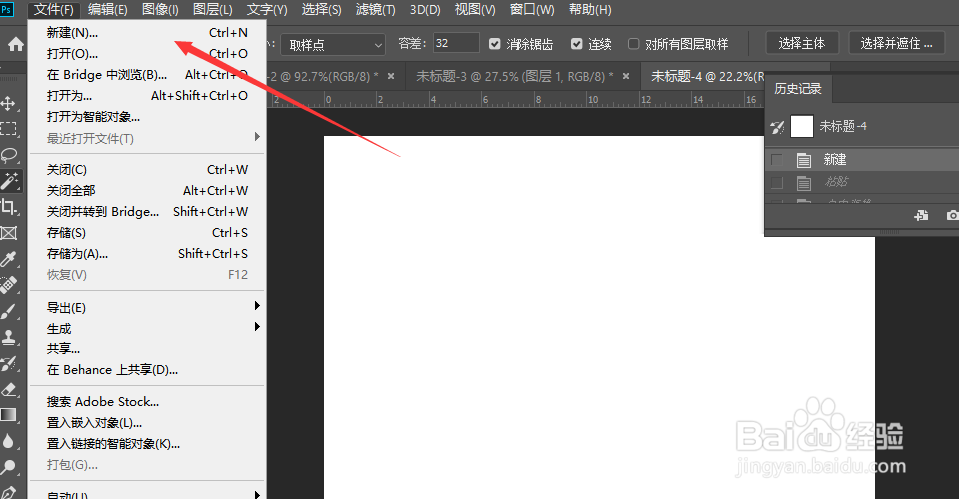Choose 置入链接的智能对象(K)... menu item

tap(147, 444)
